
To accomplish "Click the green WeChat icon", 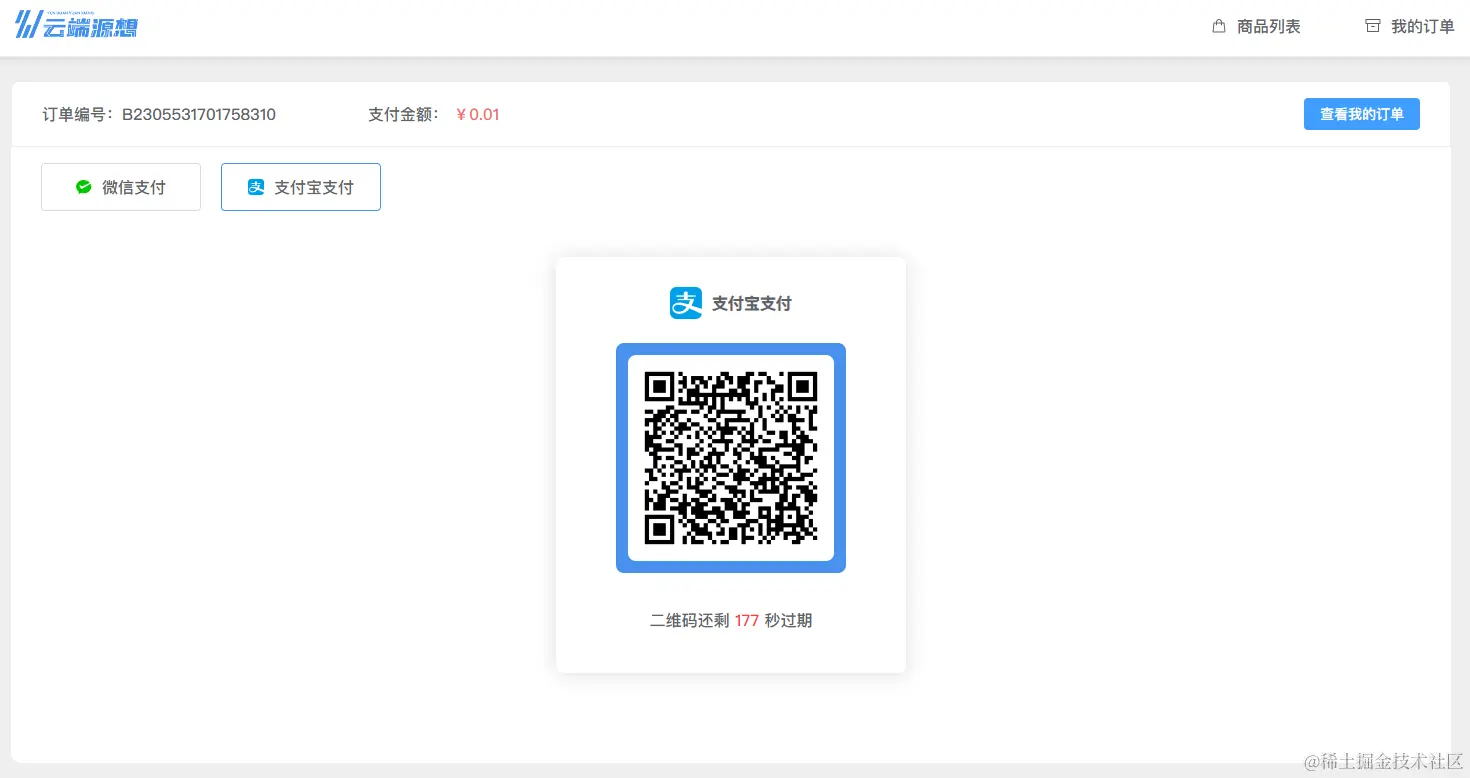I will click(x=84, y=187).
